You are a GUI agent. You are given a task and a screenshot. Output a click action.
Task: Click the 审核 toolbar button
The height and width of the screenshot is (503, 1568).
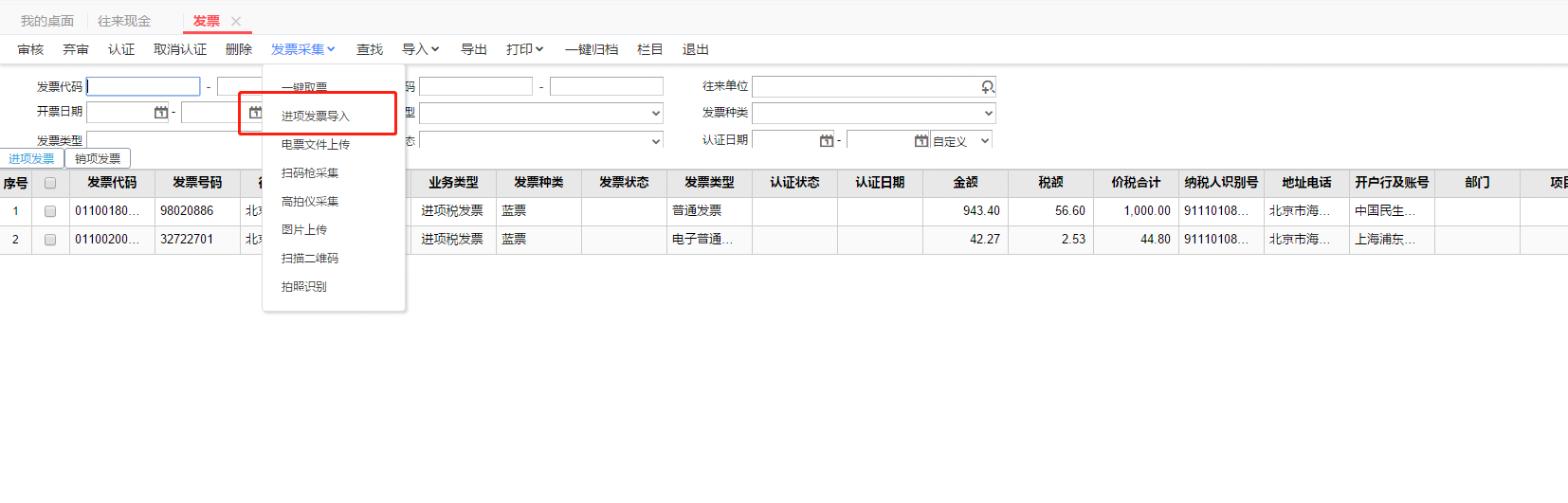30,49
